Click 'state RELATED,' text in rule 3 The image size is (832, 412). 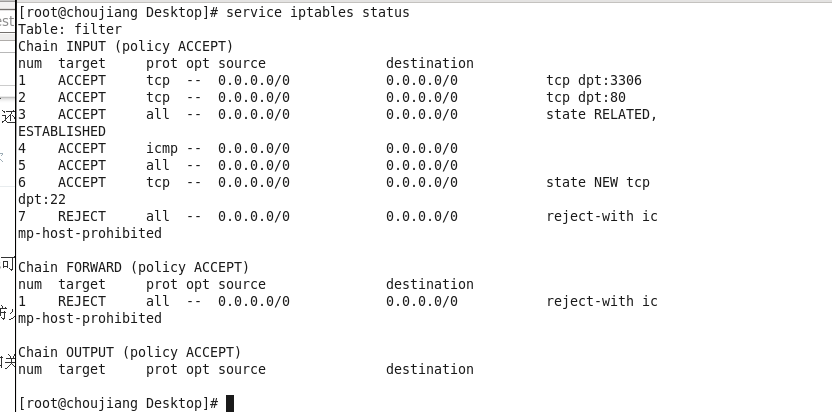[602, 114]
